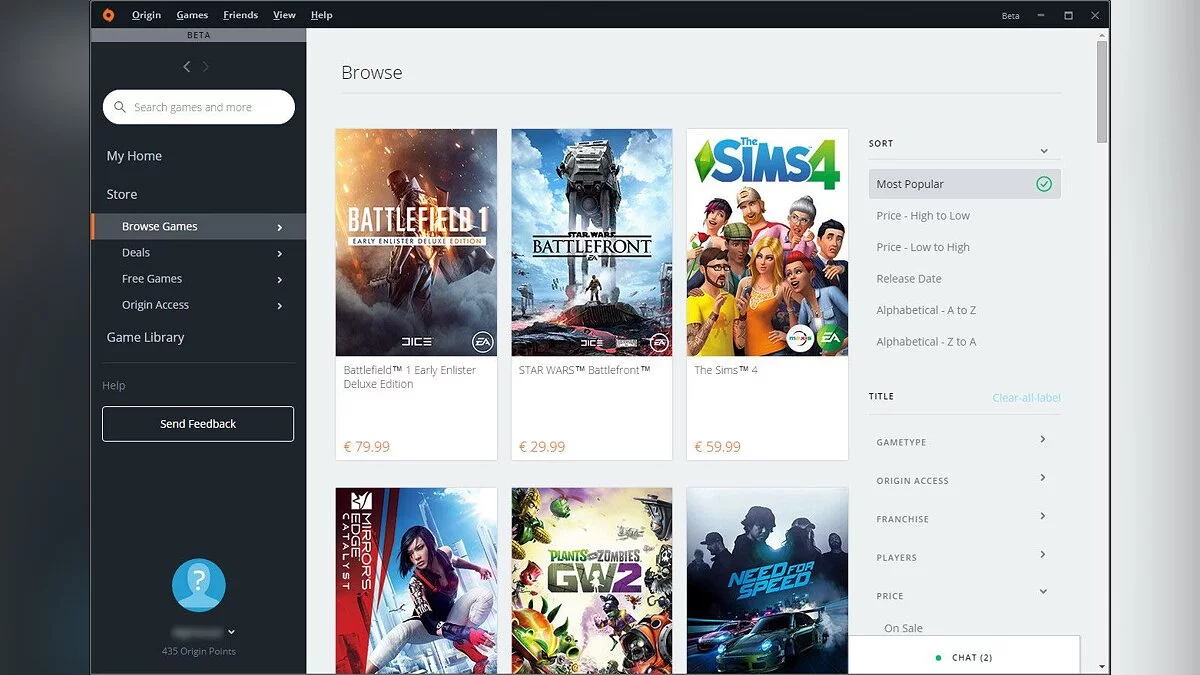Click the Beta label in title bar

[x=1011, y=16]
